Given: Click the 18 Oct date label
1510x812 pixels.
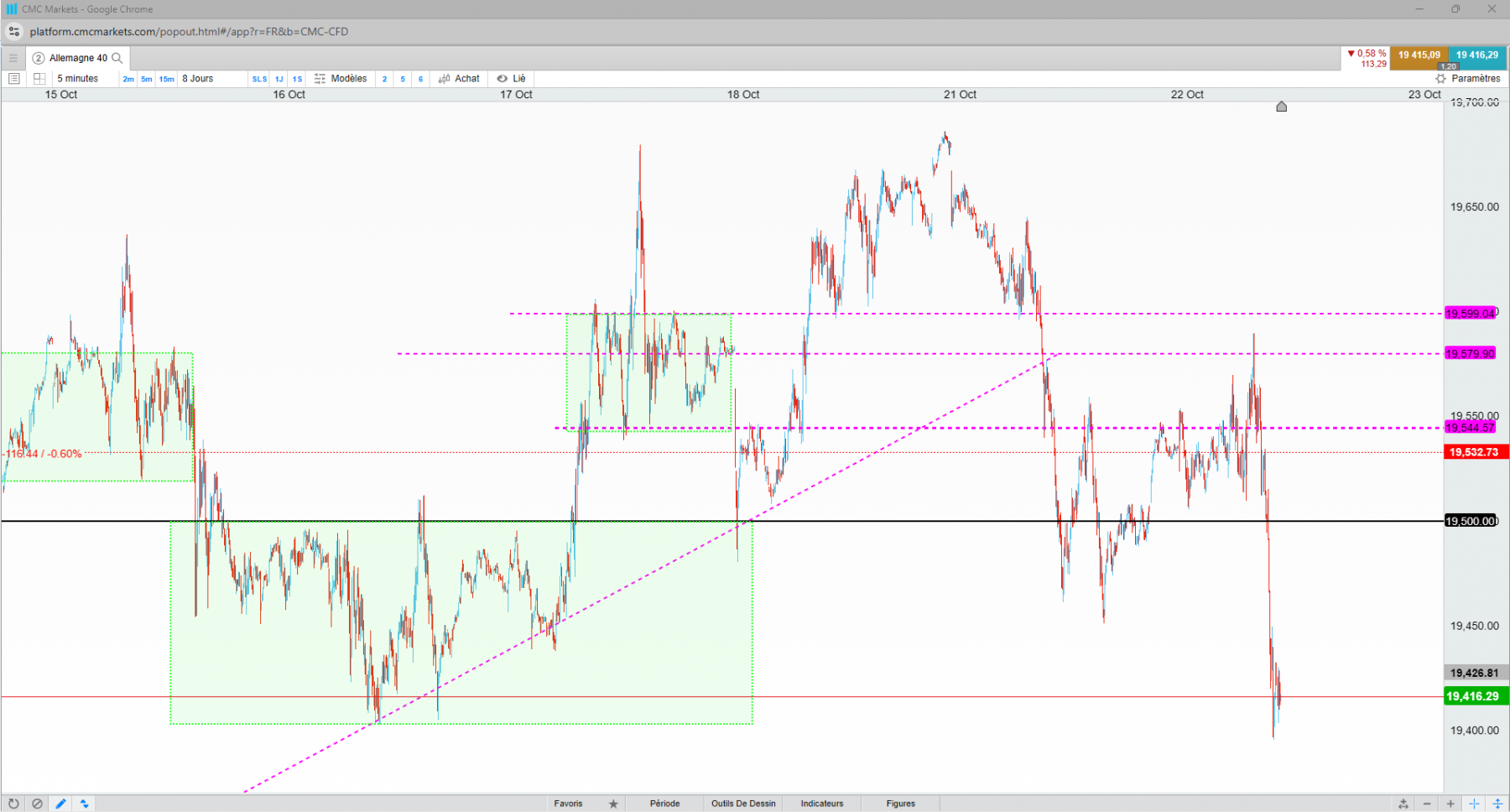Looking at the screenshot, I should point(743,95).
